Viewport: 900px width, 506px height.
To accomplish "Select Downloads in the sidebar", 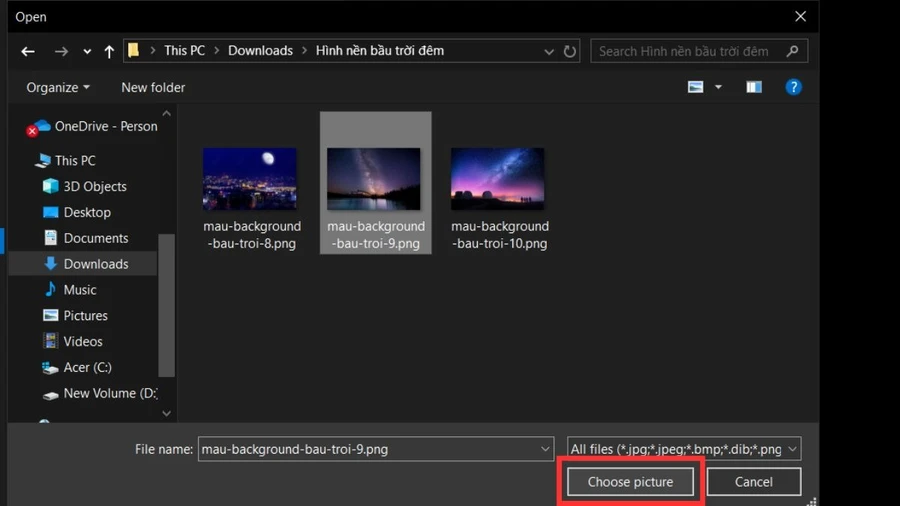I will click(95, 264).
